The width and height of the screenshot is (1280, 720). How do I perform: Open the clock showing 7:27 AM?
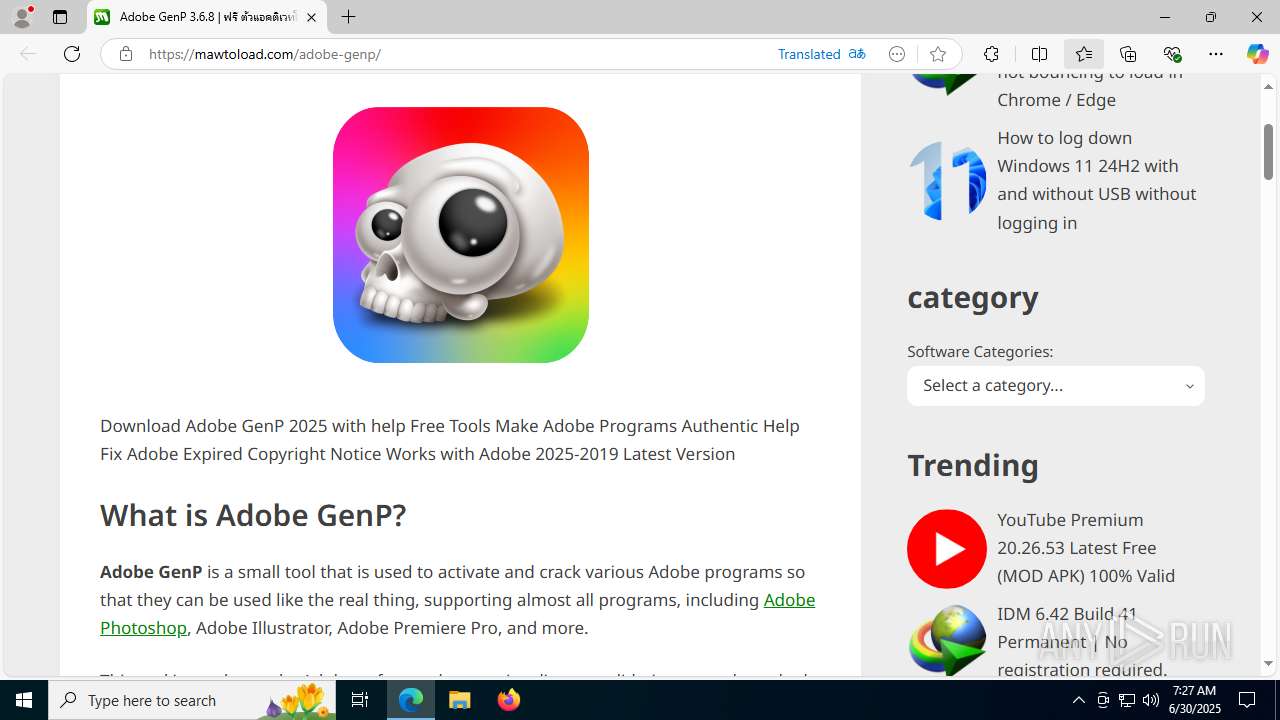click(x=1196, y=700)
